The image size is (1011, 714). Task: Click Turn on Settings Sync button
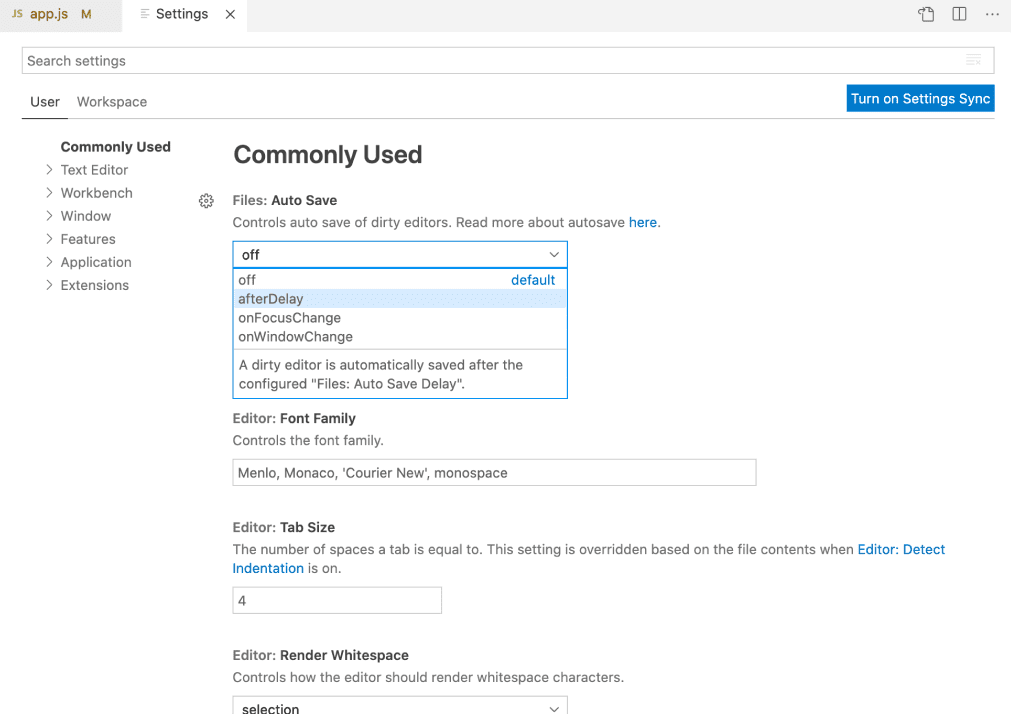click(x=920, y=98)
